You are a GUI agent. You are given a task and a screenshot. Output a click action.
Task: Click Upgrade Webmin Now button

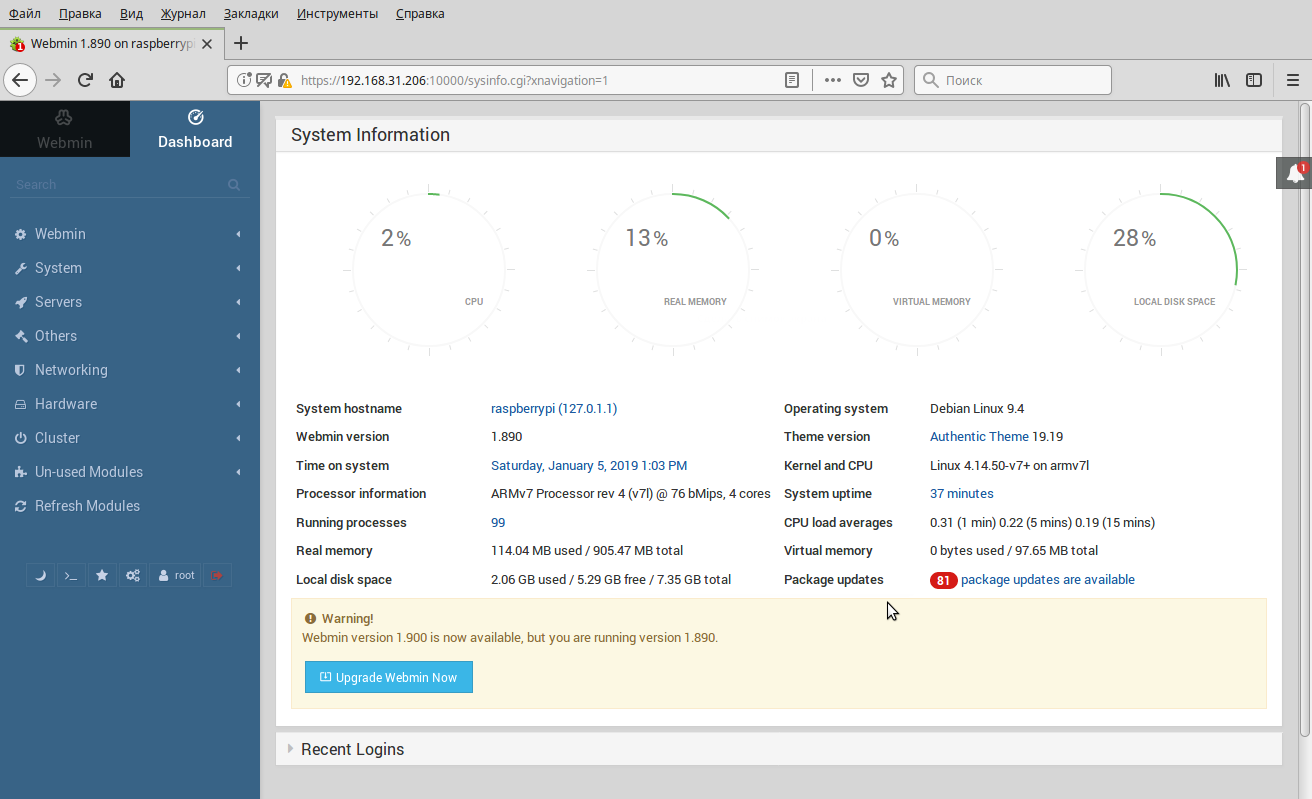389,677
